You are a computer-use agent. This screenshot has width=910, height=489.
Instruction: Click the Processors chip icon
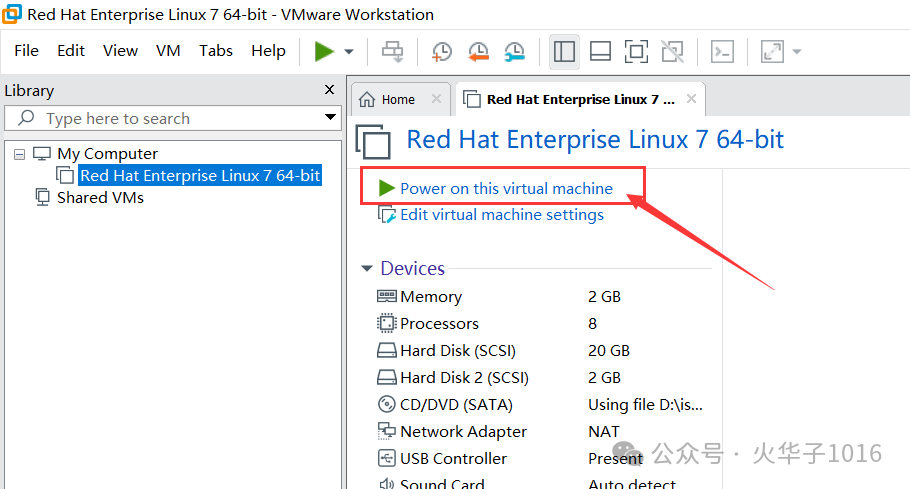tap(387, 323)
